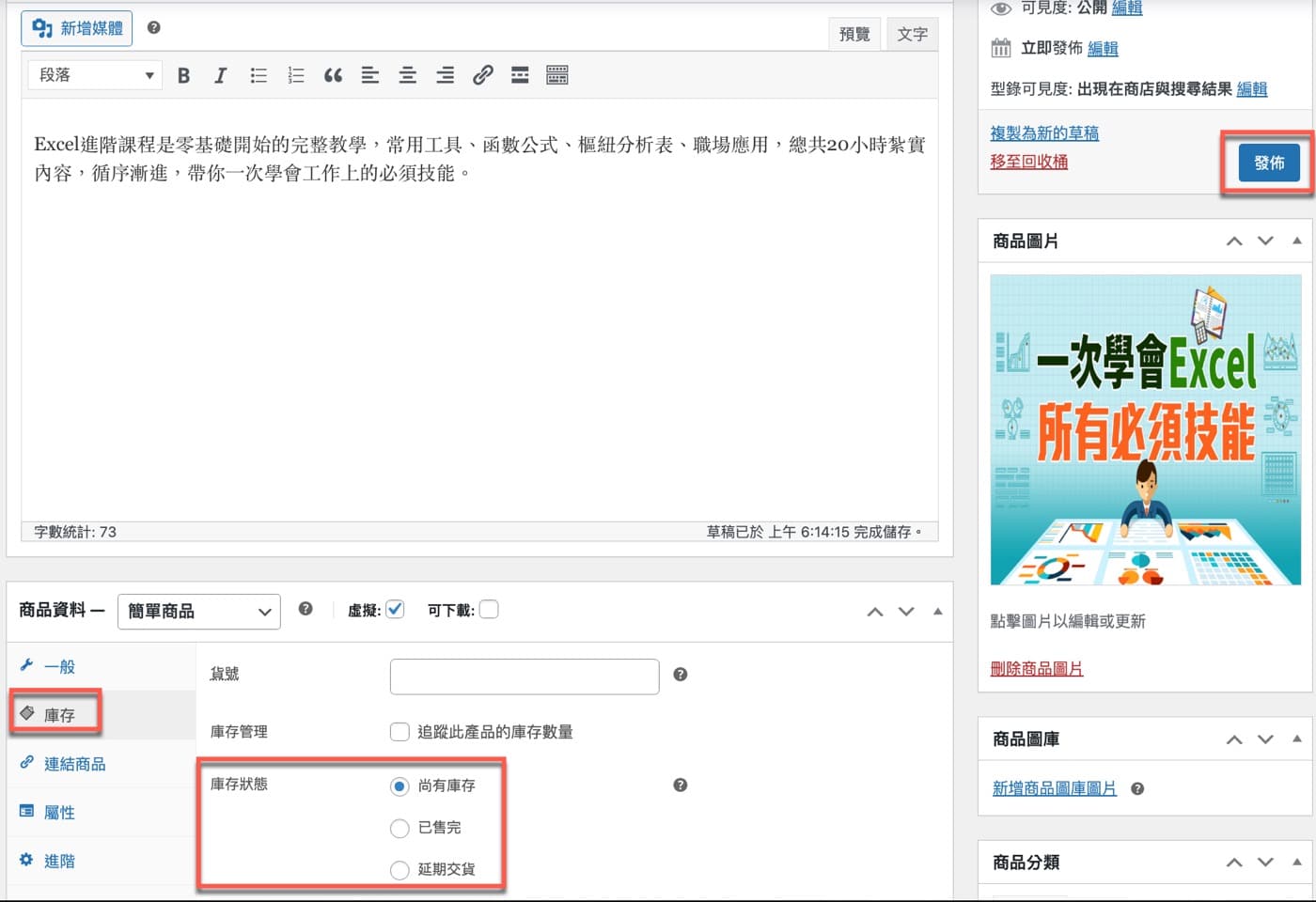Click into the 貨號 input field
This screenshot has height=902, width=1316.
coord(525,676)
